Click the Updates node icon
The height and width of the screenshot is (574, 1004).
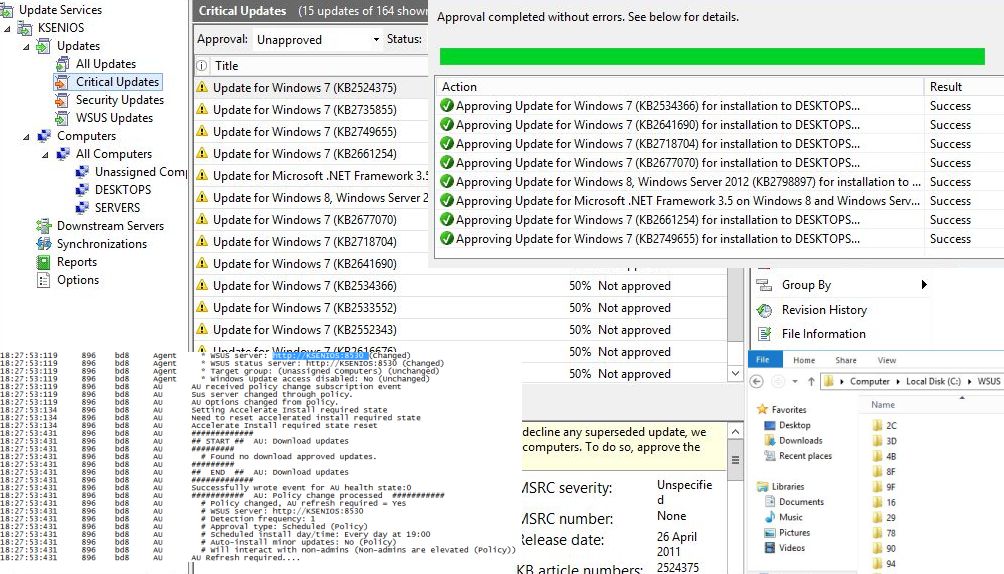[x=44, y=46]
